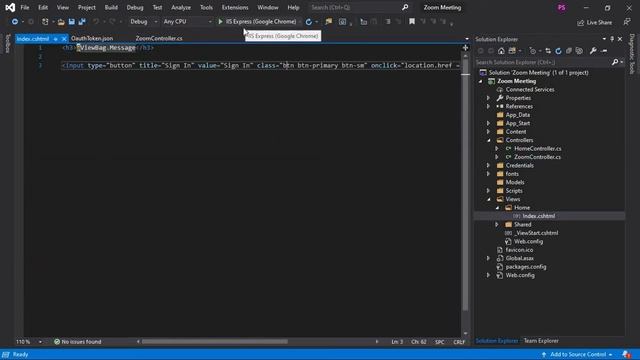
Task: Click the Save All toolbar icon
Action: point(82,22)
